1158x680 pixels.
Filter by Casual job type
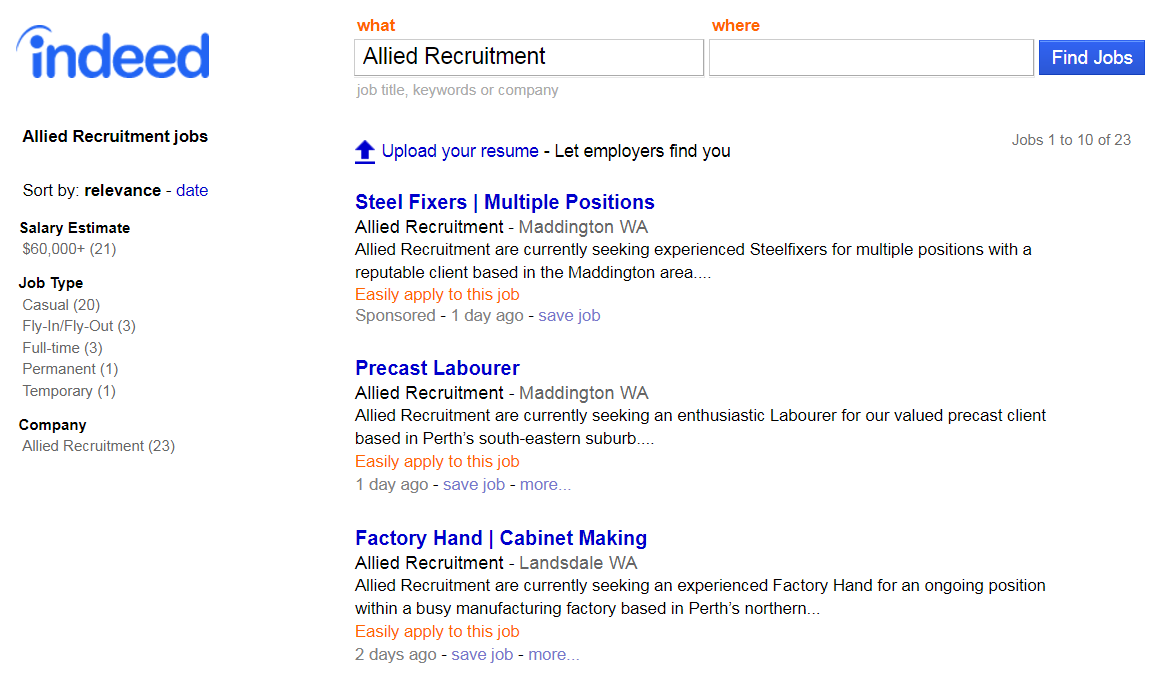61,305
